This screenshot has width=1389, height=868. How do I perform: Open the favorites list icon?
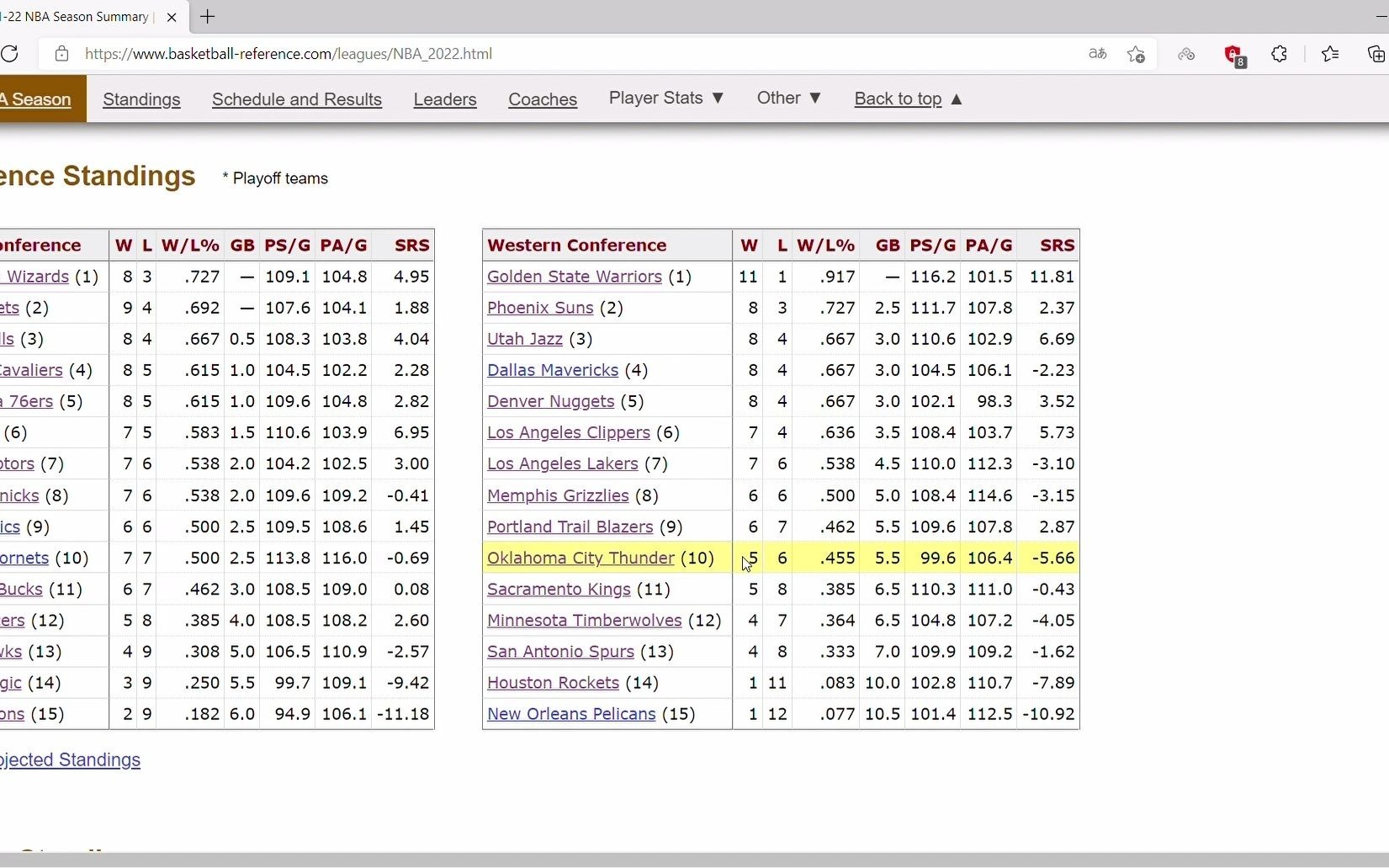click(1329, 54)
